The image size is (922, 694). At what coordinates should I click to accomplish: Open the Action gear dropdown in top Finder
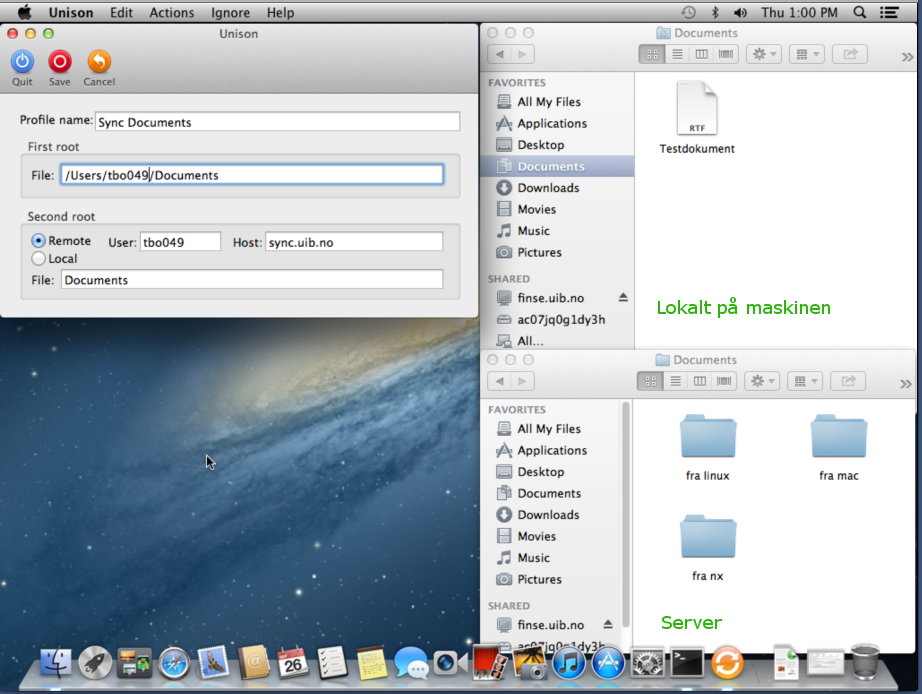point(764,54)
